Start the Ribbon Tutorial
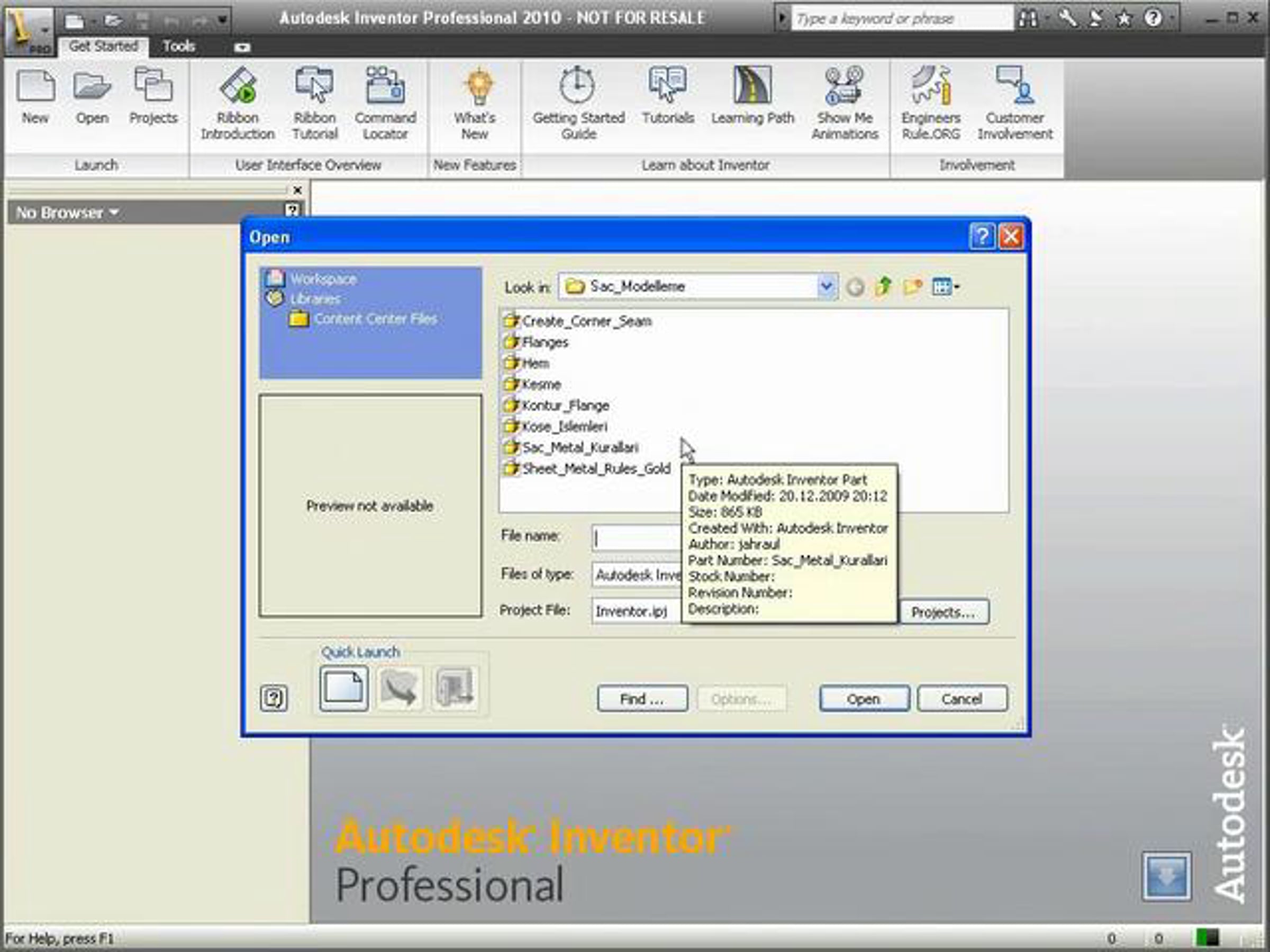Image resolution: width=1270 pixels, height=952 pixels. coord(315,103)
